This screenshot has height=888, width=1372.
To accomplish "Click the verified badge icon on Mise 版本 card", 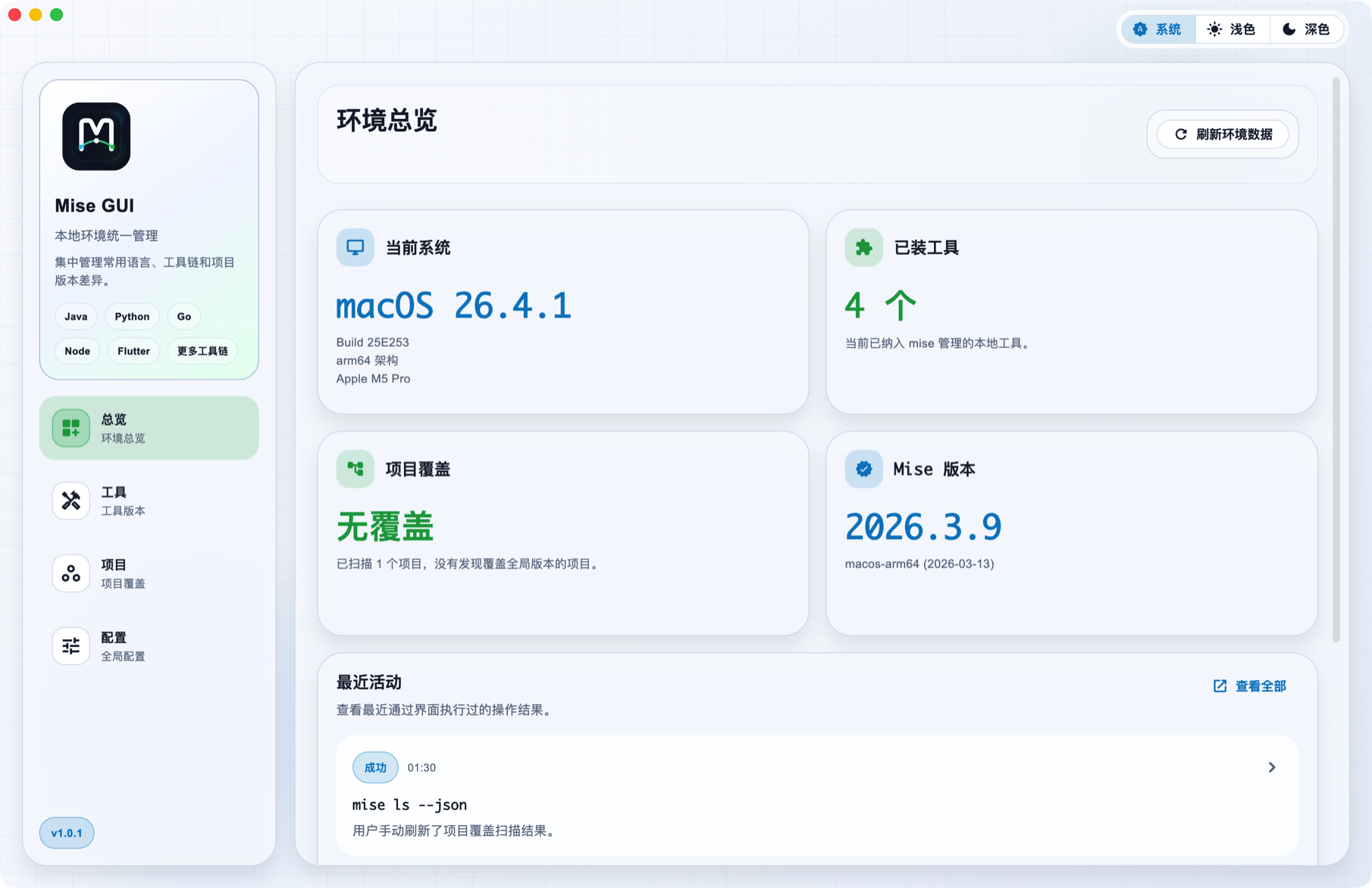I will point(864,469).
